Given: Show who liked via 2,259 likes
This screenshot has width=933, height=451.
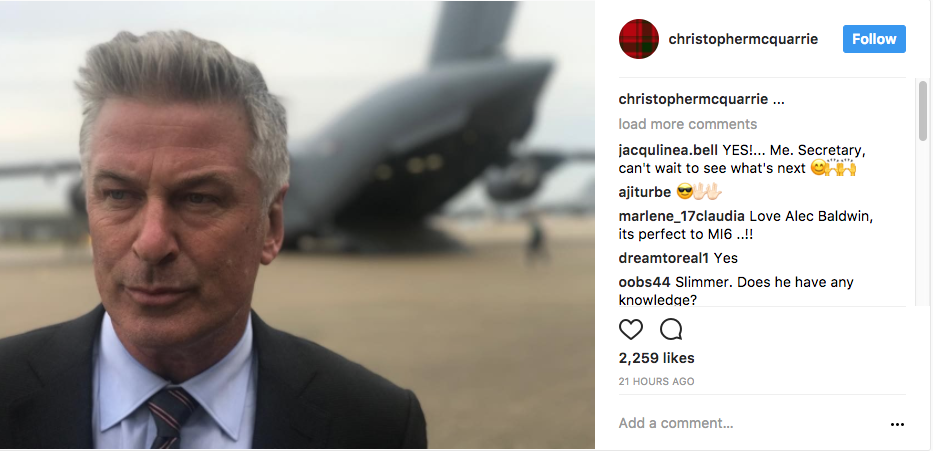Looking at the screenshot, I should click(656, 358).
